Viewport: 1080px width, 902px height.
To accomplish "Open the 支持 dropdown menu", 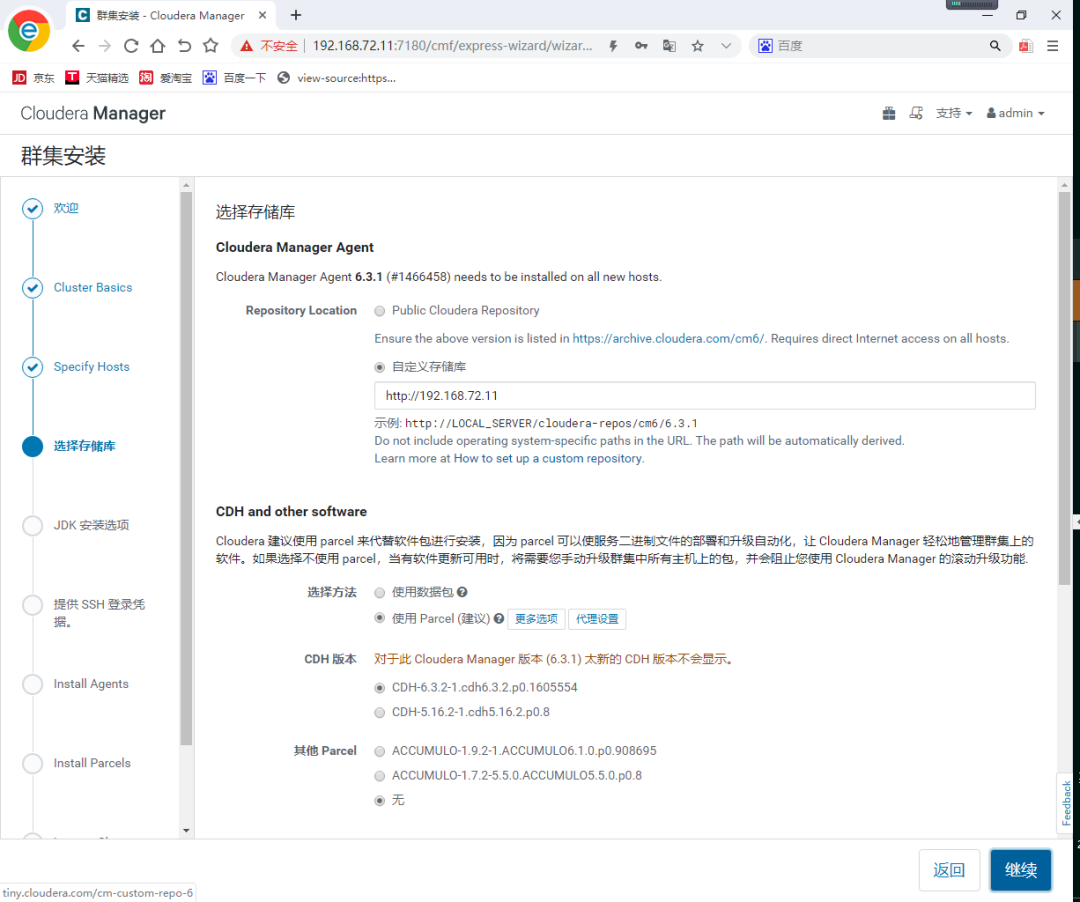I will 954,113.
